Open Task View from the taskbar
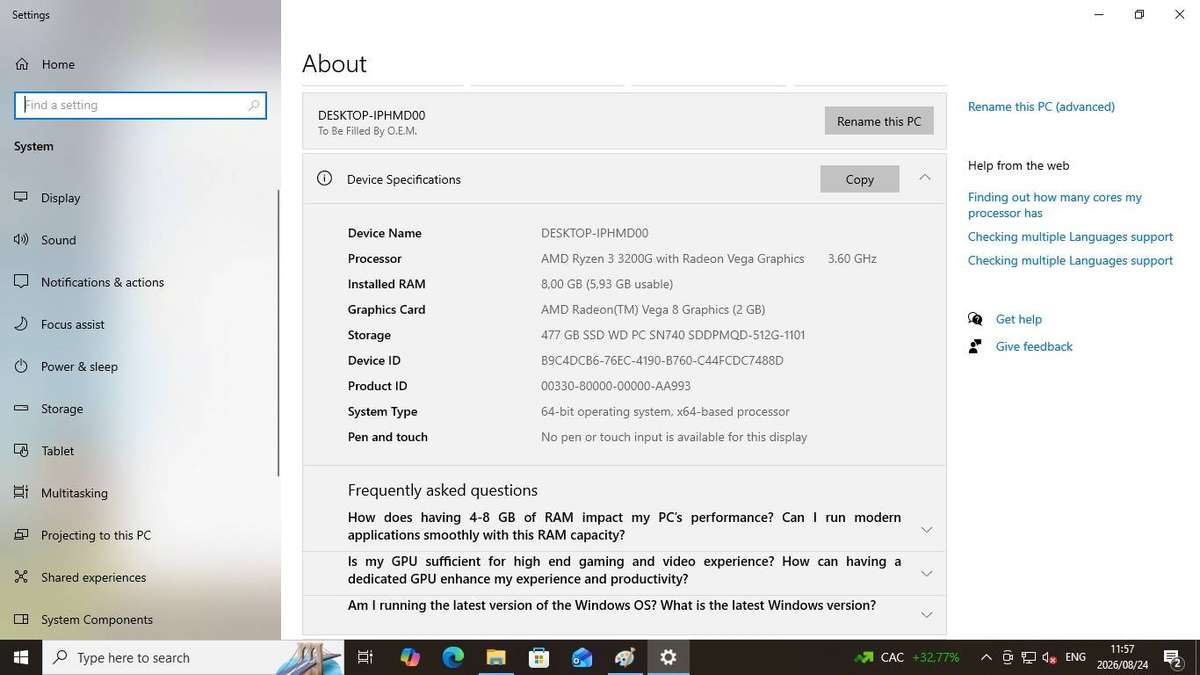Image resolution: width=1200 pixels, height=675 pixels. coord(365,657)
